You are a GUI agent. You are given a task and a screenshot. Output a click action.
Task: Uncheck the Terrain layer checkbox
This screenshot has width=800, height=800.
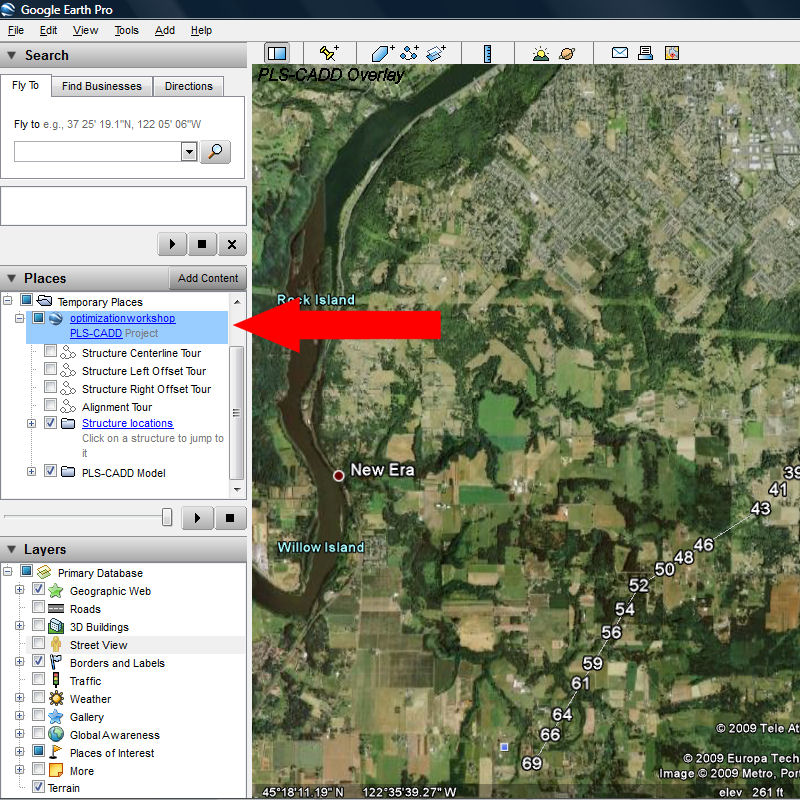coord(38,786)
